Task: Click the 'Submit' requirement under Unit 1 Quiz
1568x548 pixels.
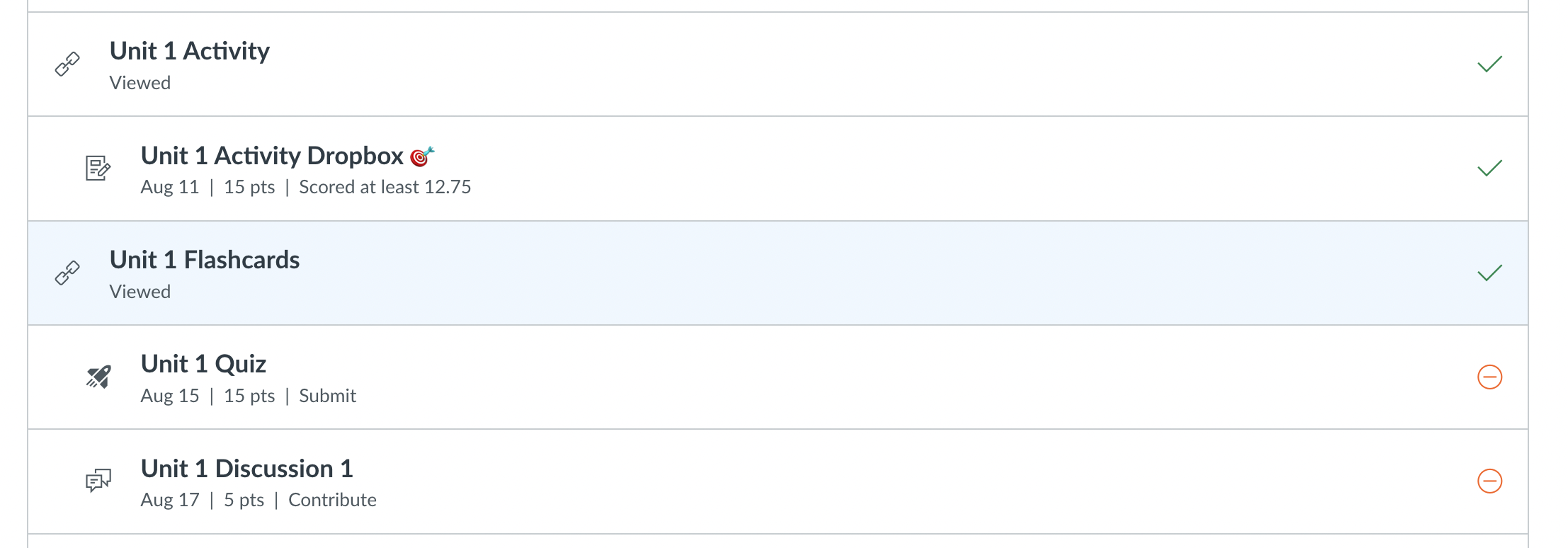Action: 327,396
